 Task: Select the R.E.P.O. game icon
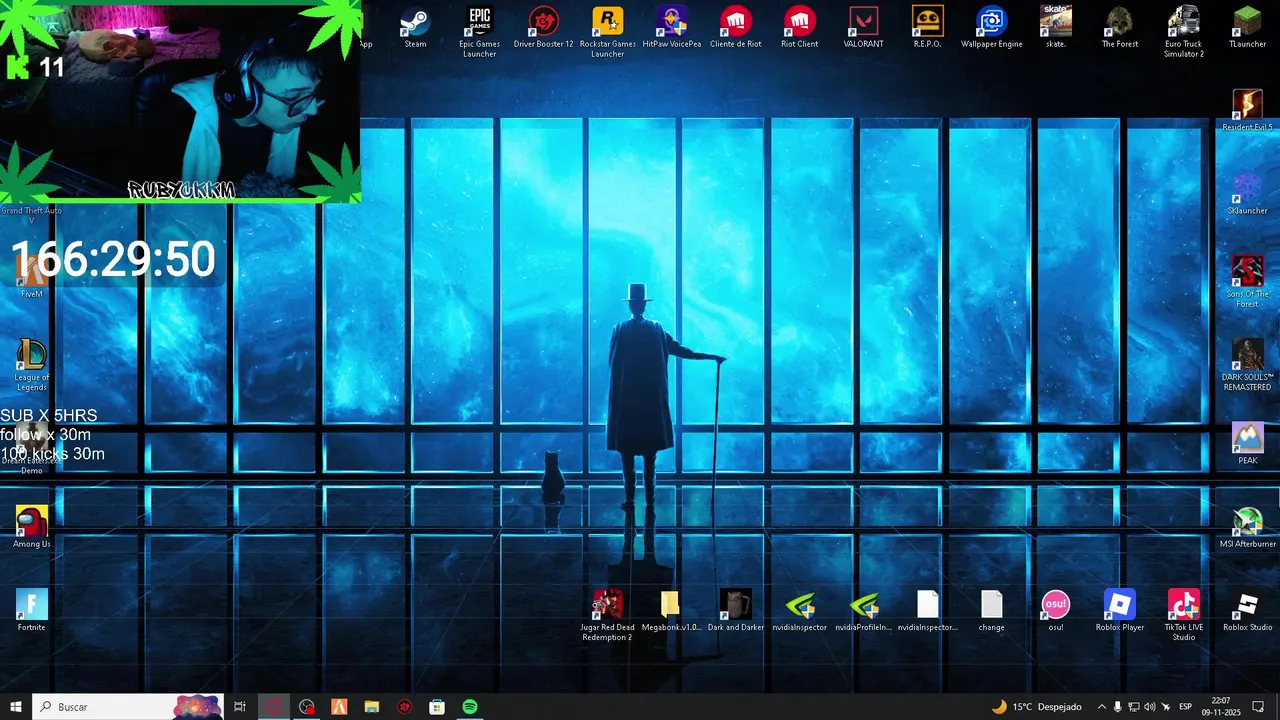(x=928, y=28)
